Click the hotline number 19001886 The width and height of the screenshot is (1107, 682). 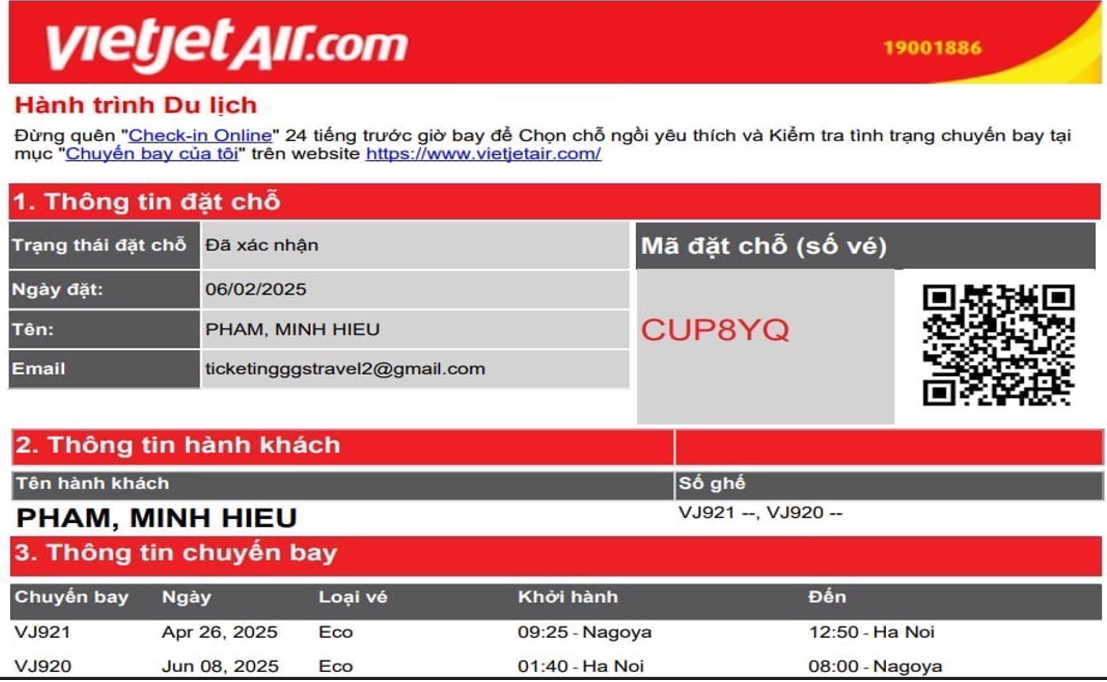tap(931, 48)
